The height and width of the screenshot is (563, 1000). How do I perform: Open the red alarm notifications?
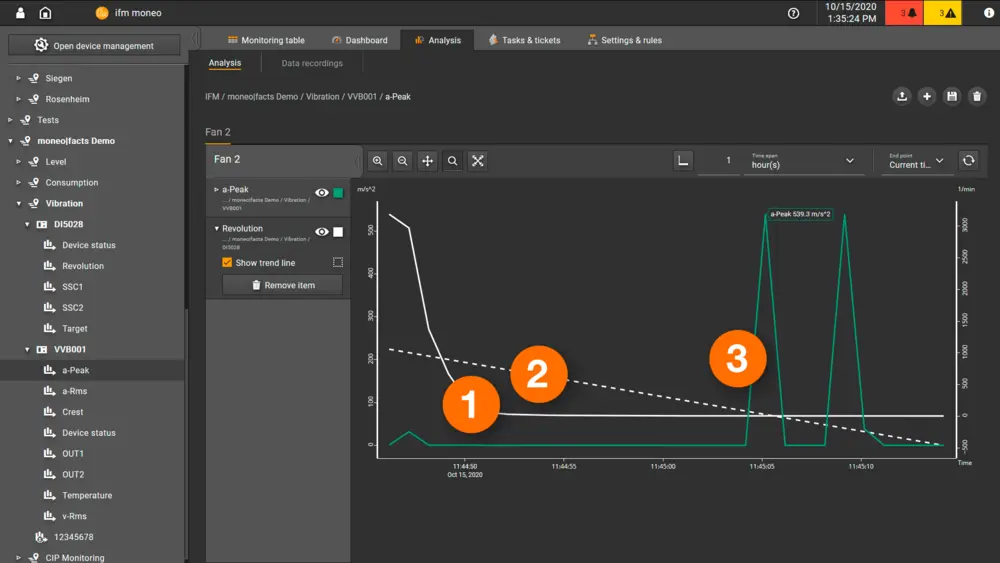904,13
